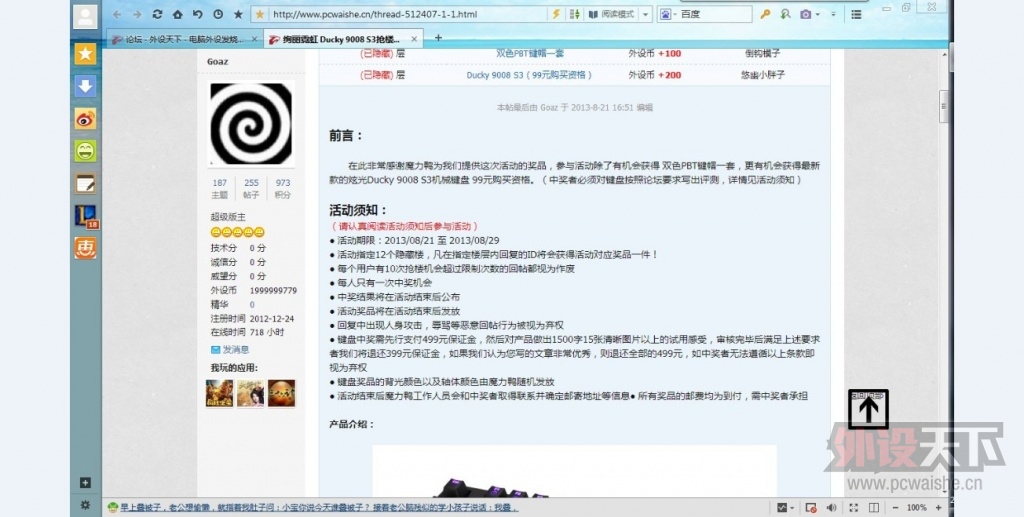This screenshot has height=517, width=1024.
Task: Go forward to the next page
Action: pyautogui.click(x=137, y=14)
